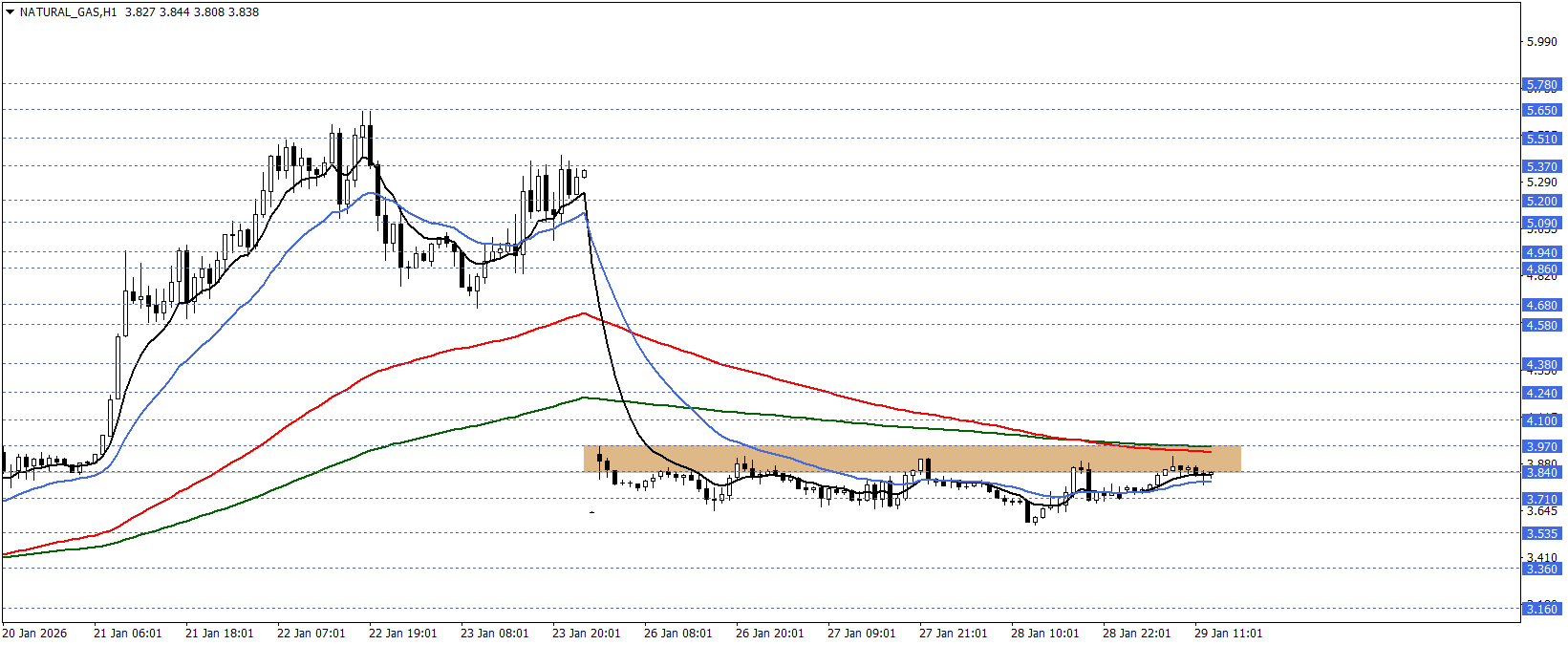Click the 20 Jan 2026 date label
This screenshot has width=1568, height=645.
tap(35, 633)
